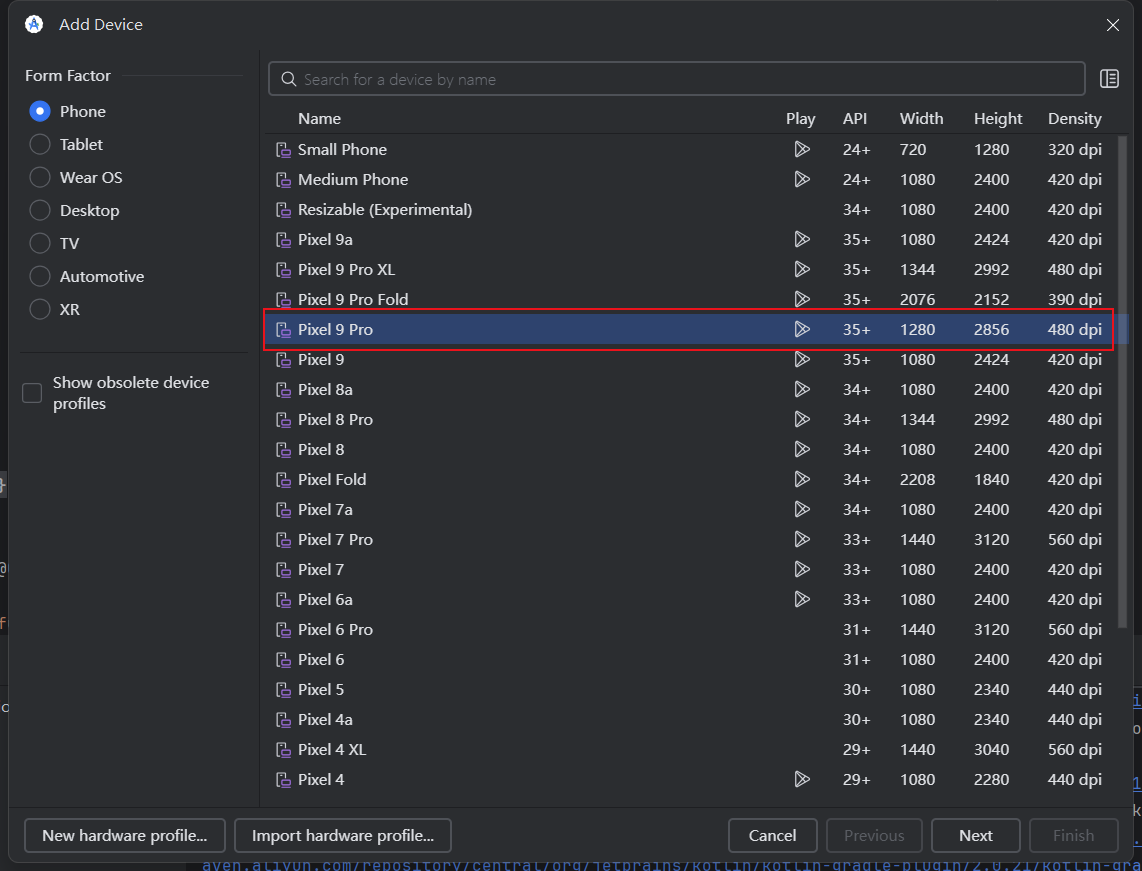This screenshot has height=871, width=1142.
Task: Click the Android Studio logo icon
Action: coord(34,24)
